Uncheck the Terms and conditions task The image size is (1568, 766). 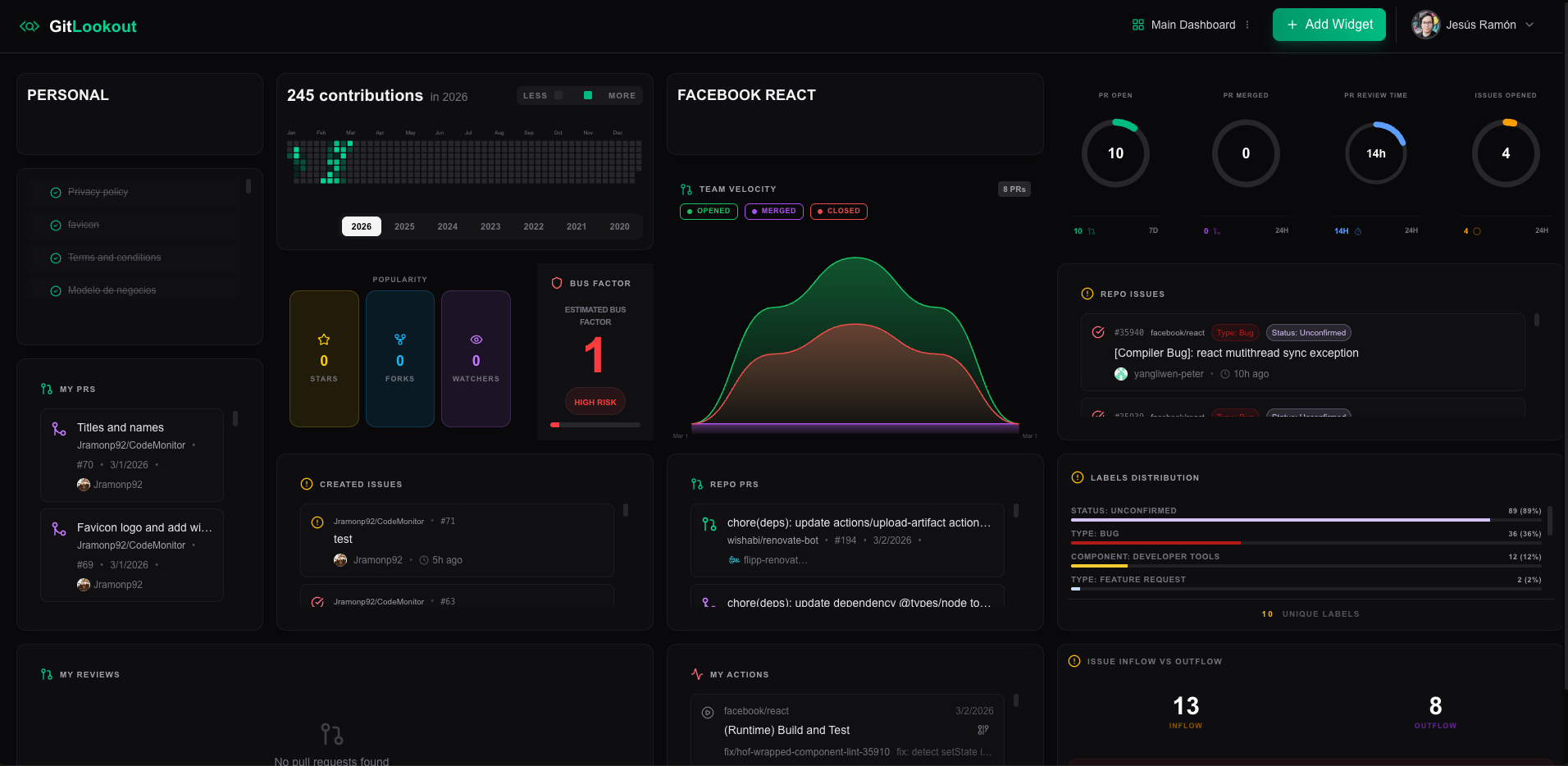coord(56,258)
